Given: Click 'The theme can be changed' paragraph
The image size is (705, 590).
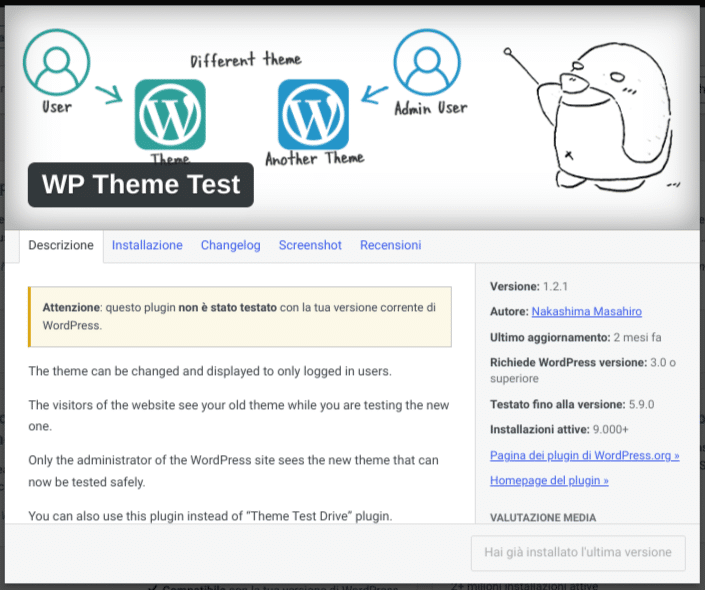Looking at the screenshot, I should (x=210, y=371).
